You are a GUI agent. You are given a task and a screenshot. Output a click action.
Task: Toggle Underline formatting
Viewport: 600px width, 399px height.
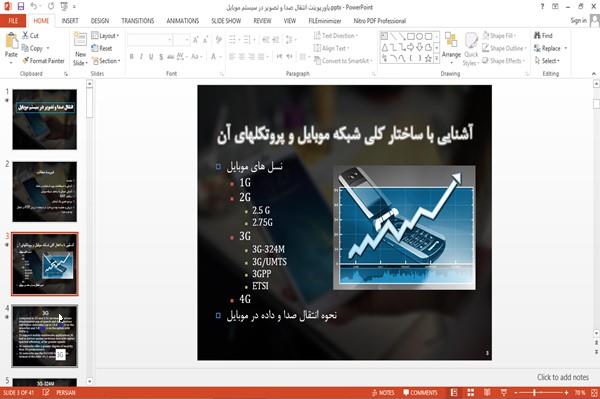point(151,57)
